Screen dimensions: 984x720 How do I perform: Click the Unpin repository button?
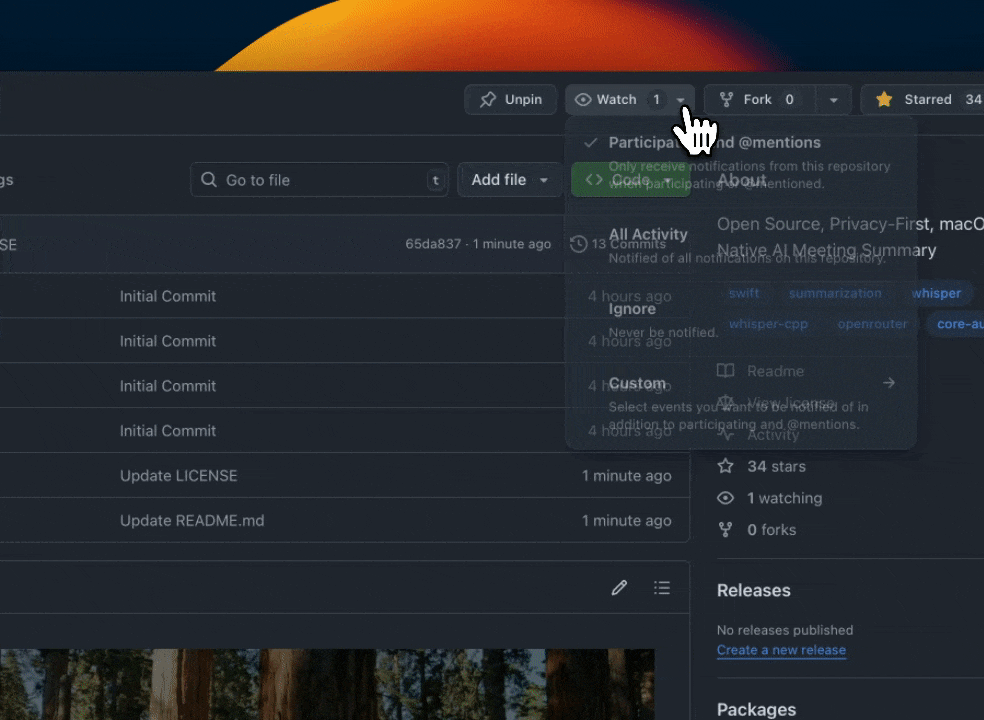pos(510,100)
